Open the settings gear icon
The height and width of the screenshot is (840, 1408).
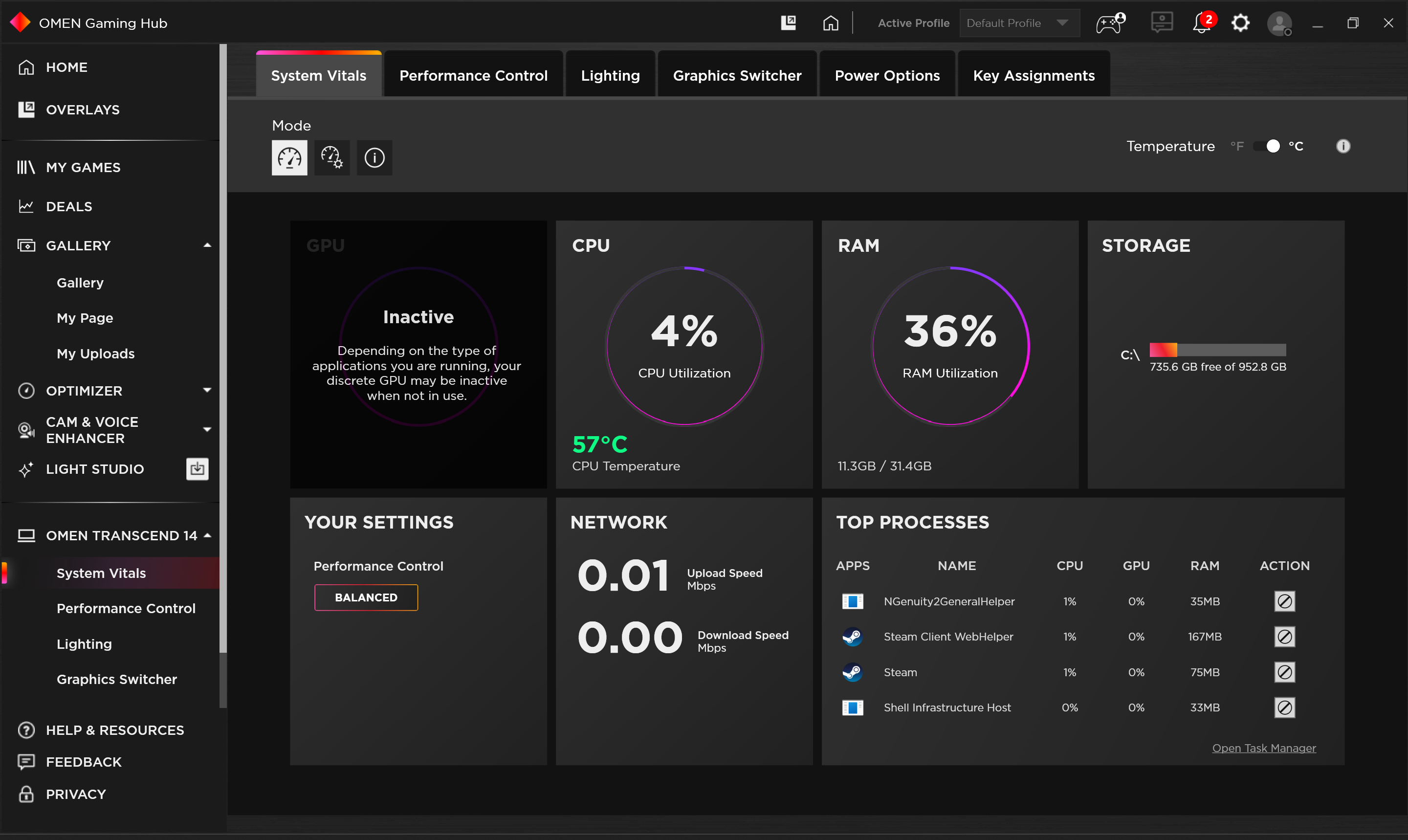tap(1240, 23)
